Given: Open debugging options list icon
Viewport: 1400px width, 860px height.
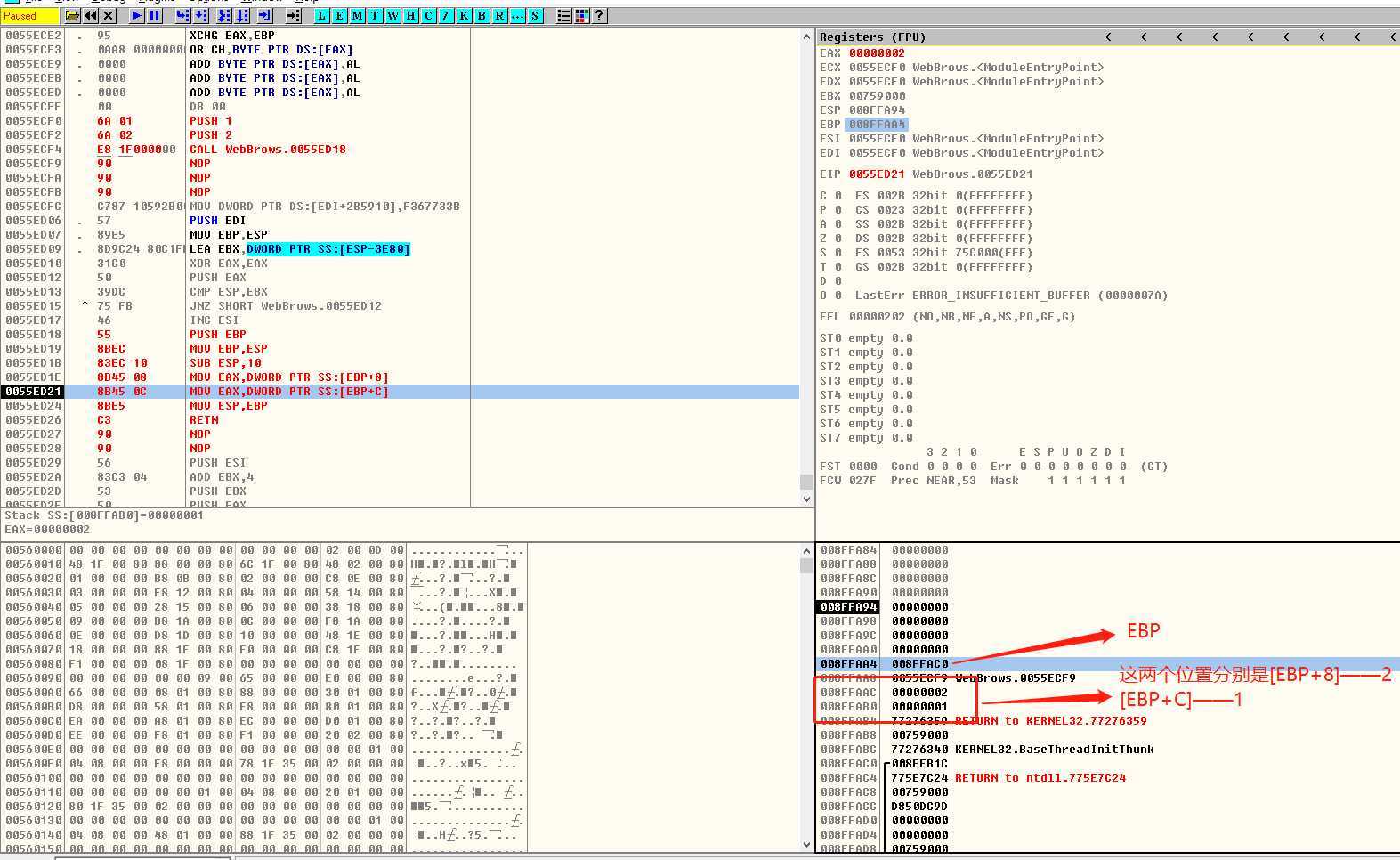Looking at the screenshot, I should pyautogui.click(x=563, y=15).
